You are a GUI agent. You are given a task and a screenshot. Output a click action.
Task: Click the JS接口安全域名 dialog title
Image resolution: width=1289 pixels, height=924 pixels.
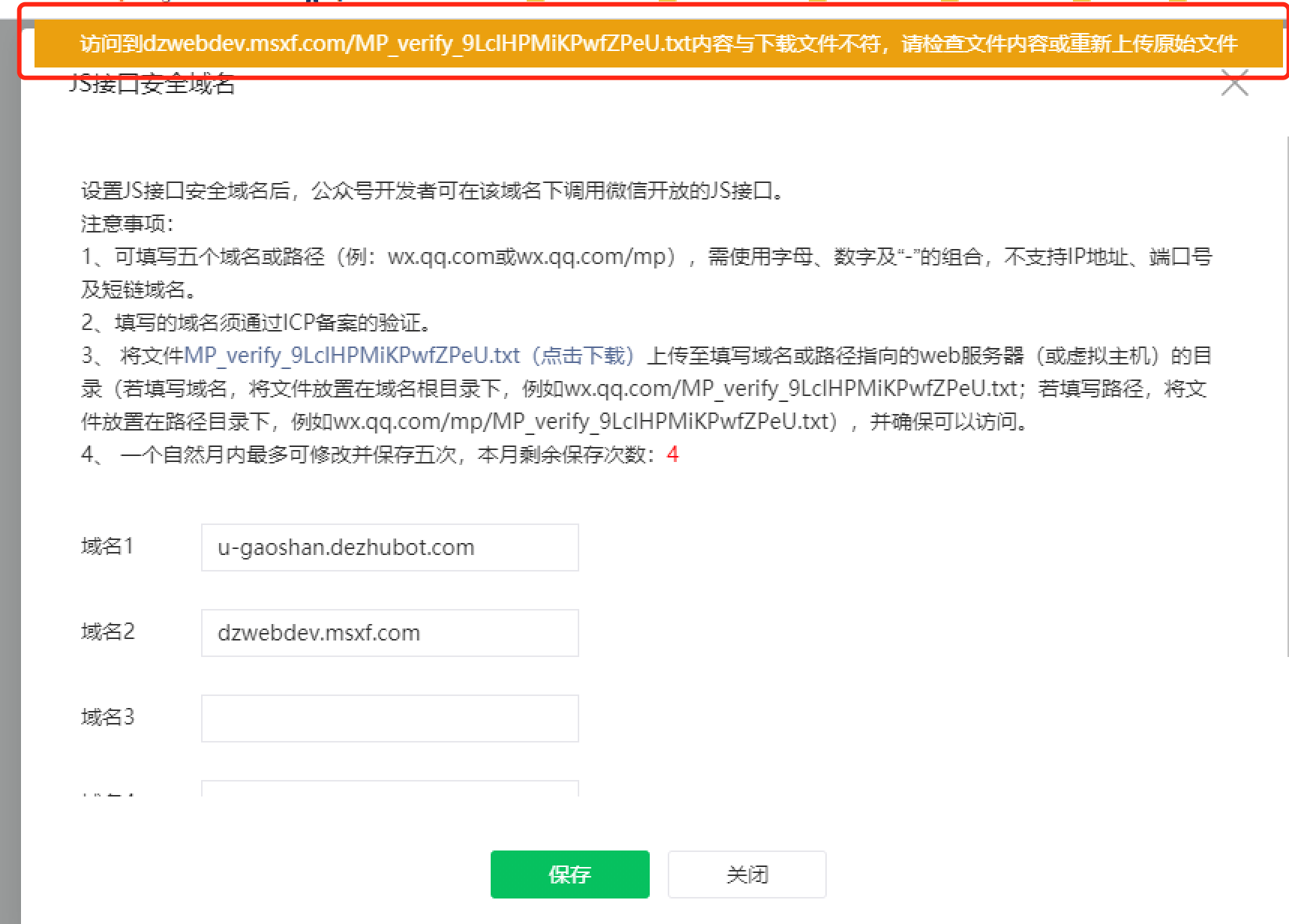(152, 85)
